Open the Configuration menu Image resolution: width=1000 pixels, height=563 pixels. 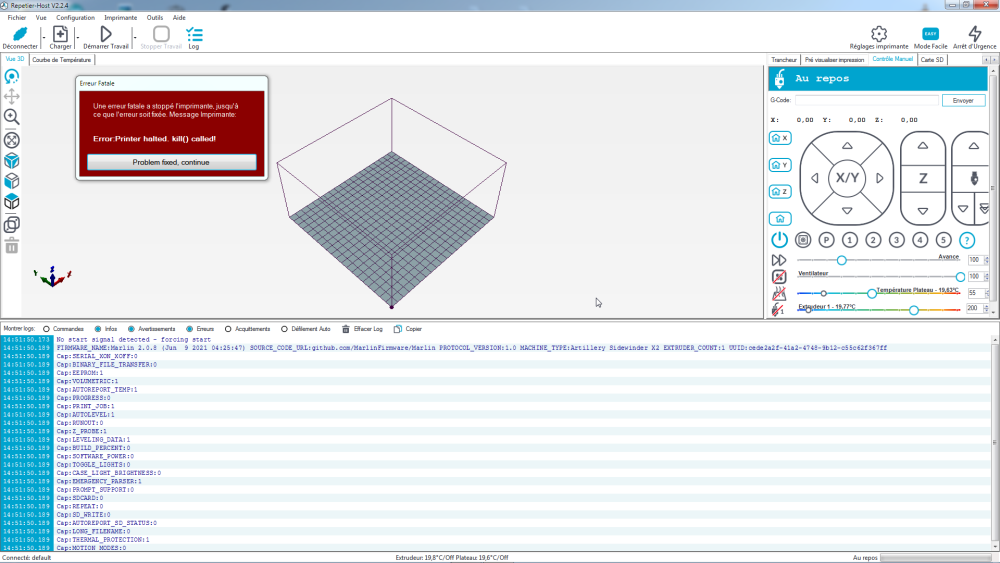(x=75, y=17)
